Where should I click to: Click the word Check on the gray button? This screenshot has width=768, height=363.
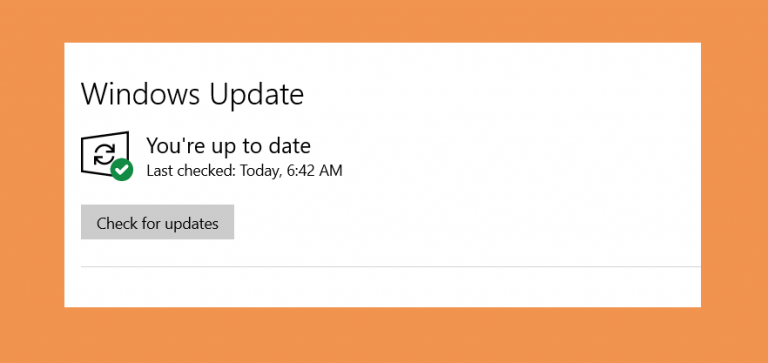point(114,223)
